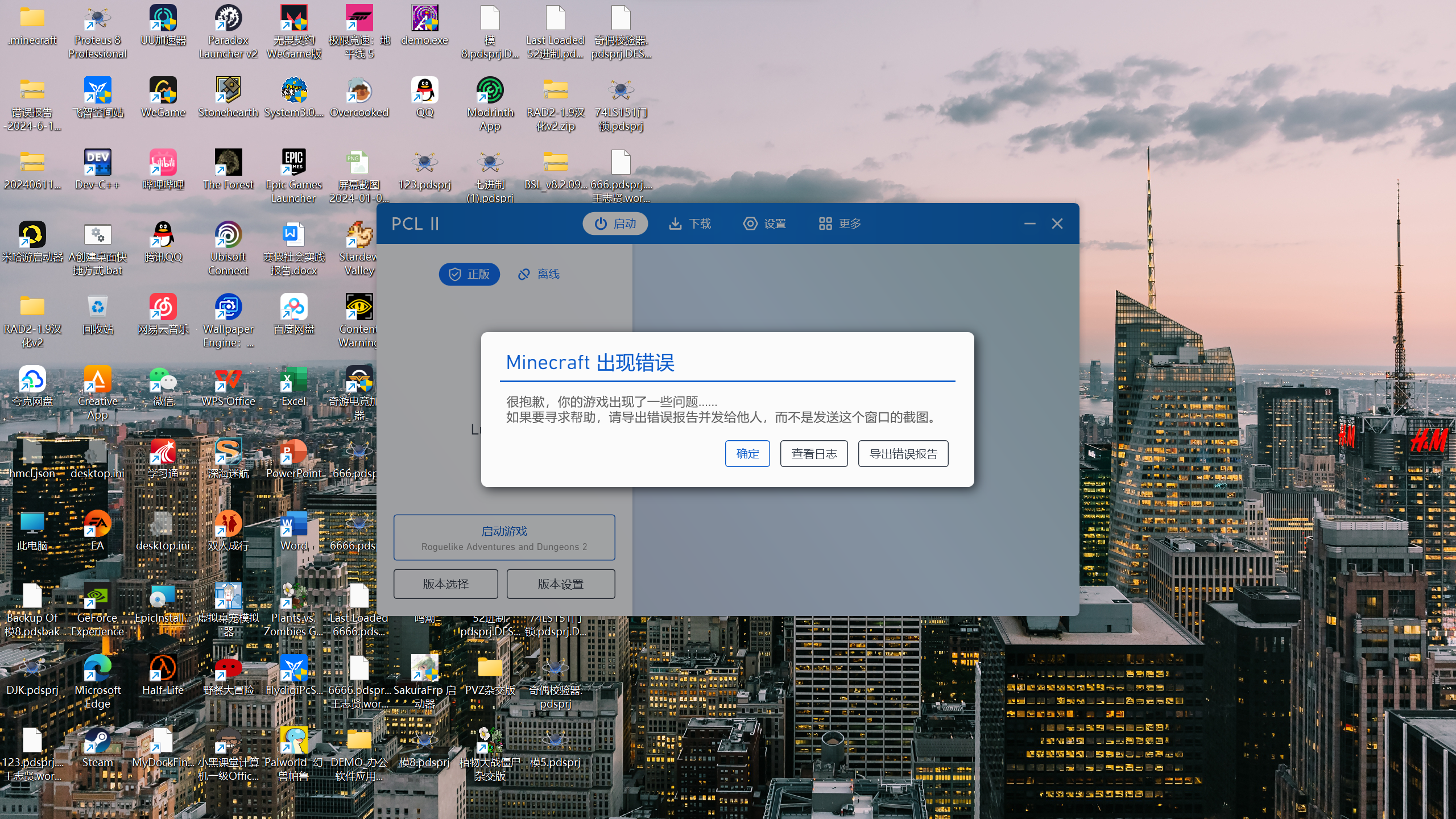
Task: Open the 启动 tab in PCL II
Action: coord(615,224)
